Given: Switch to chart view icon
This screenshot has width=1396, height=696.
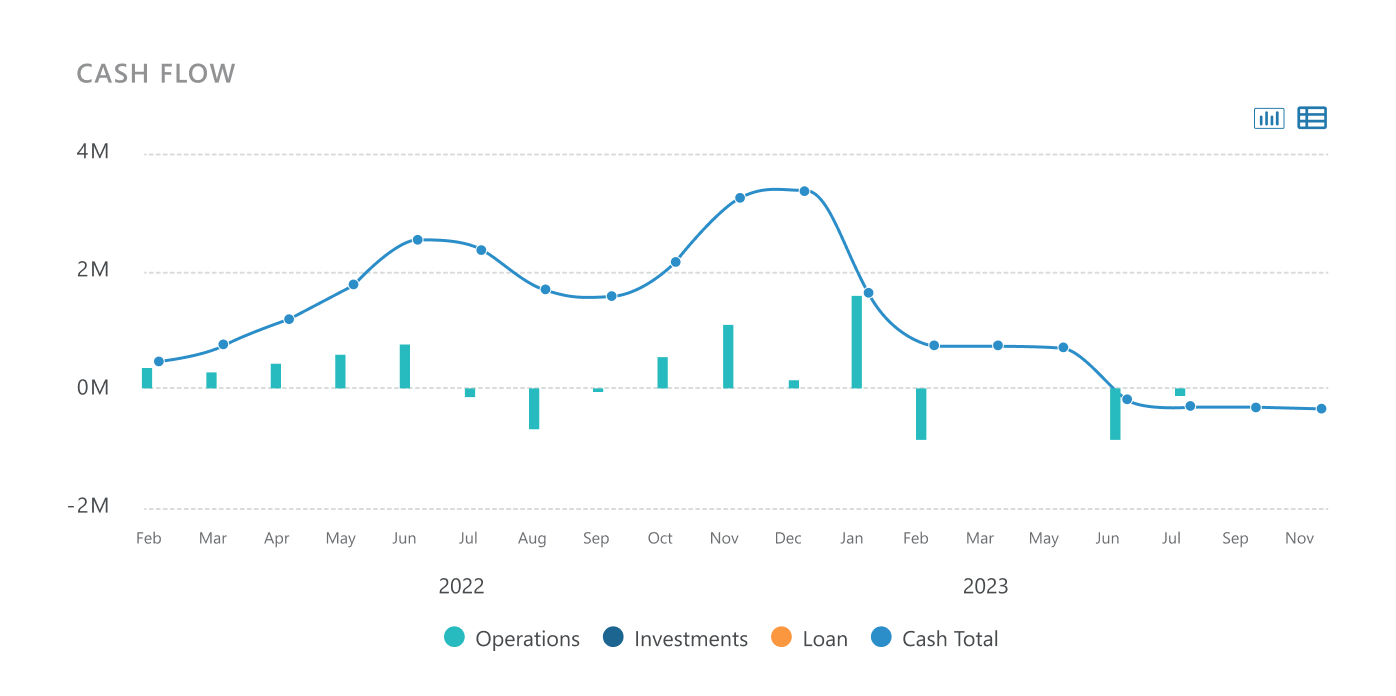Looking at the screenshot, I should [x=1269, y=118].
